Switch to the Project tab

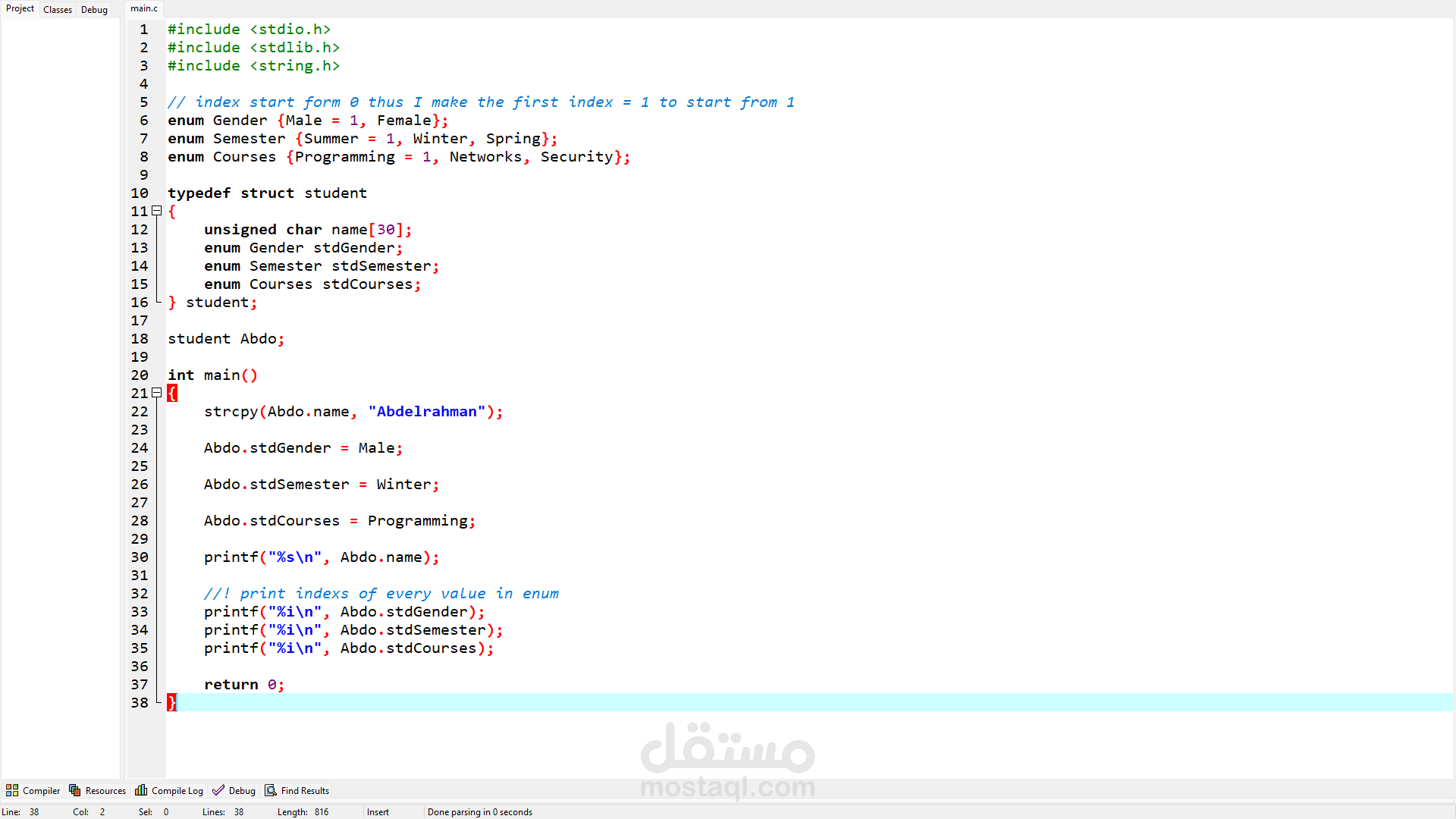(20, 8)
